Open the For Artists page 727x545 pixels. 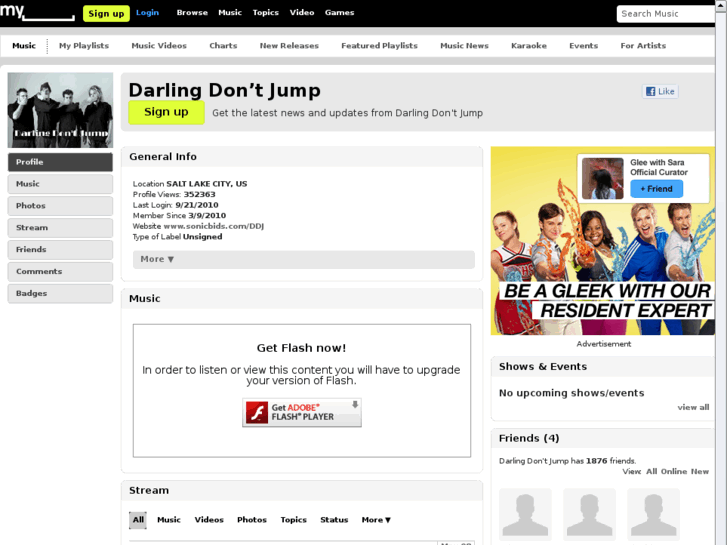click(x=643, y=45)
